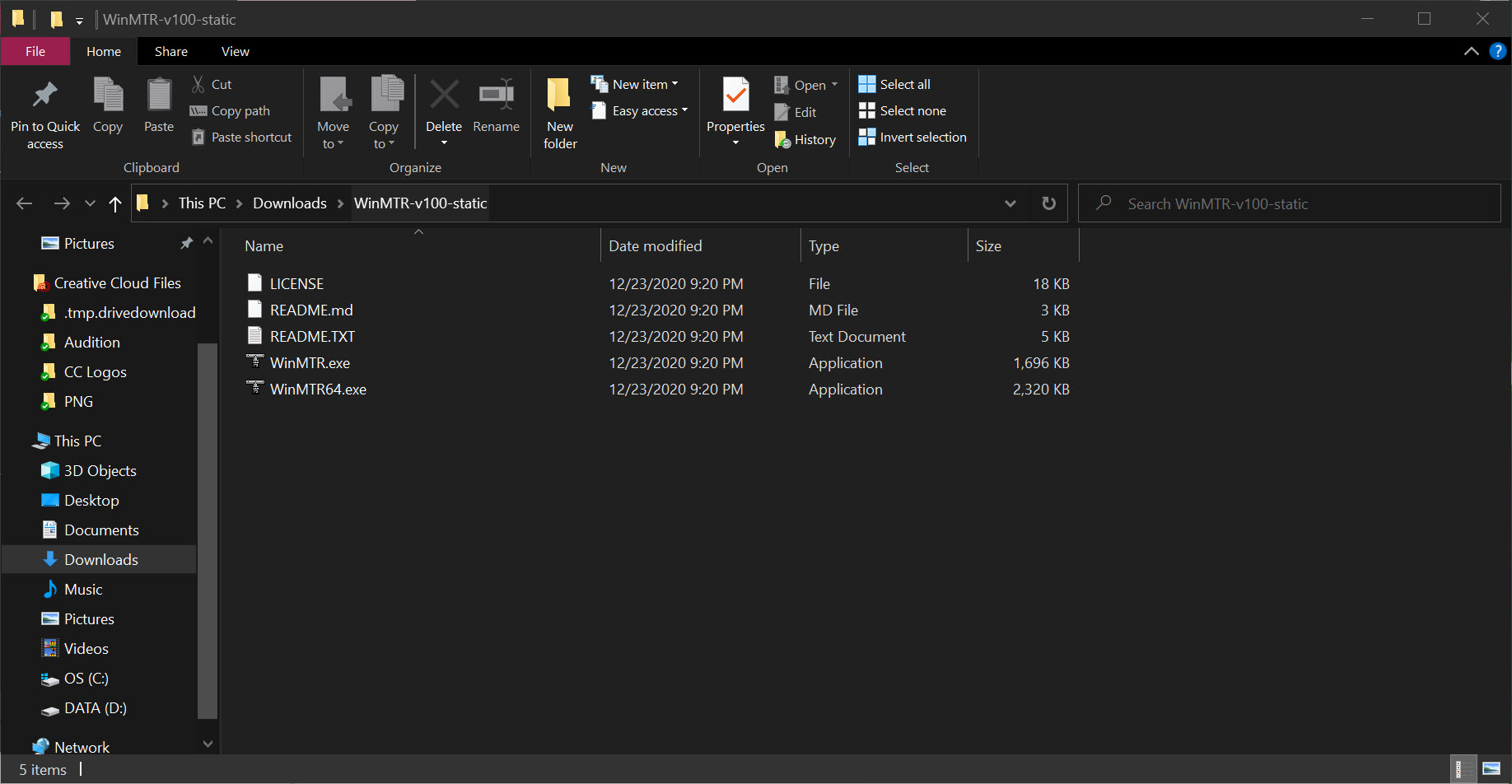Collapse the ribbon with the chevron
The height and width of the screenshot is (784, 1512).
[1471, 51]
